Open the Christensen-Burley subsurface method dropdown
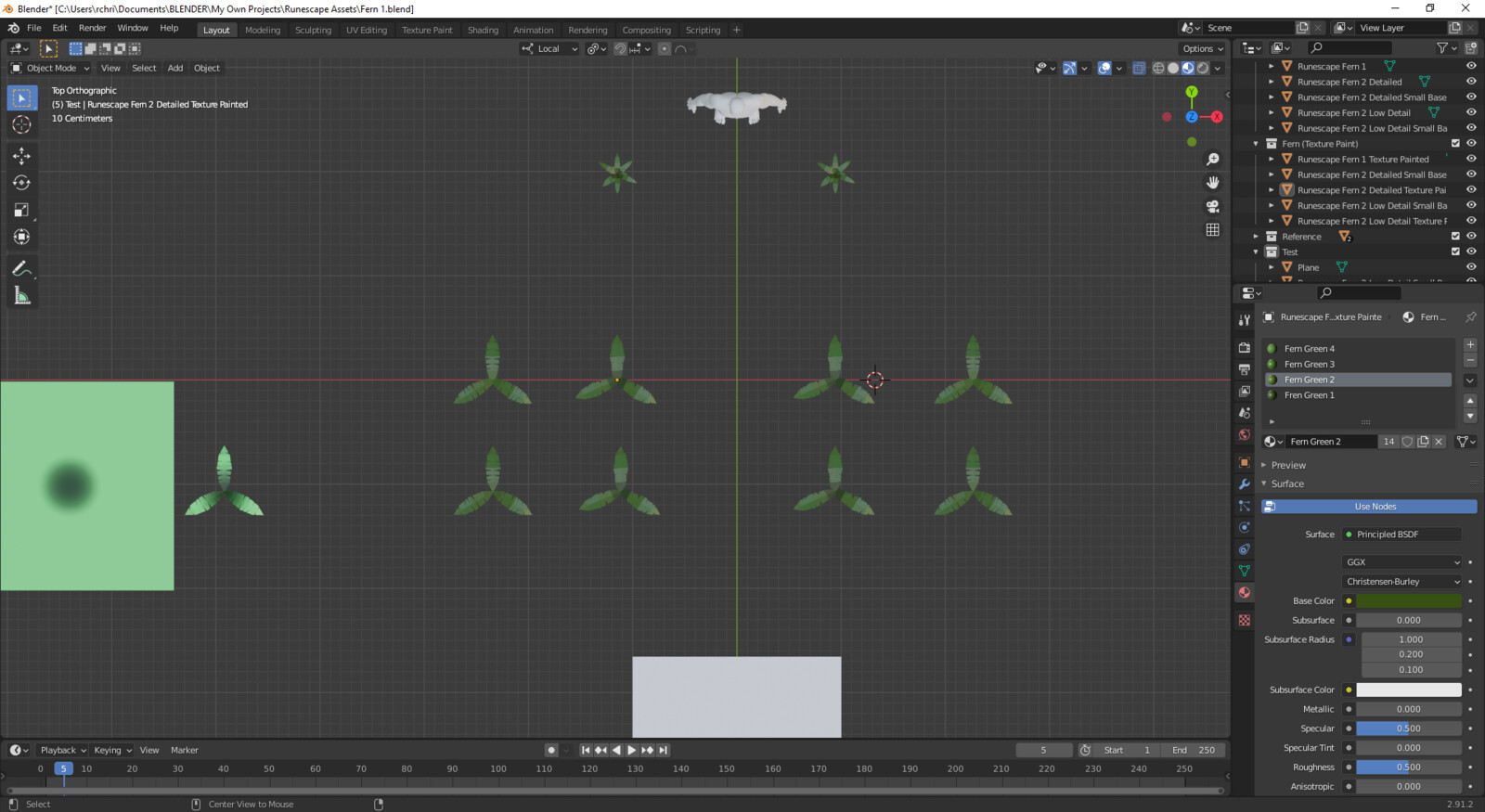 1402,582
